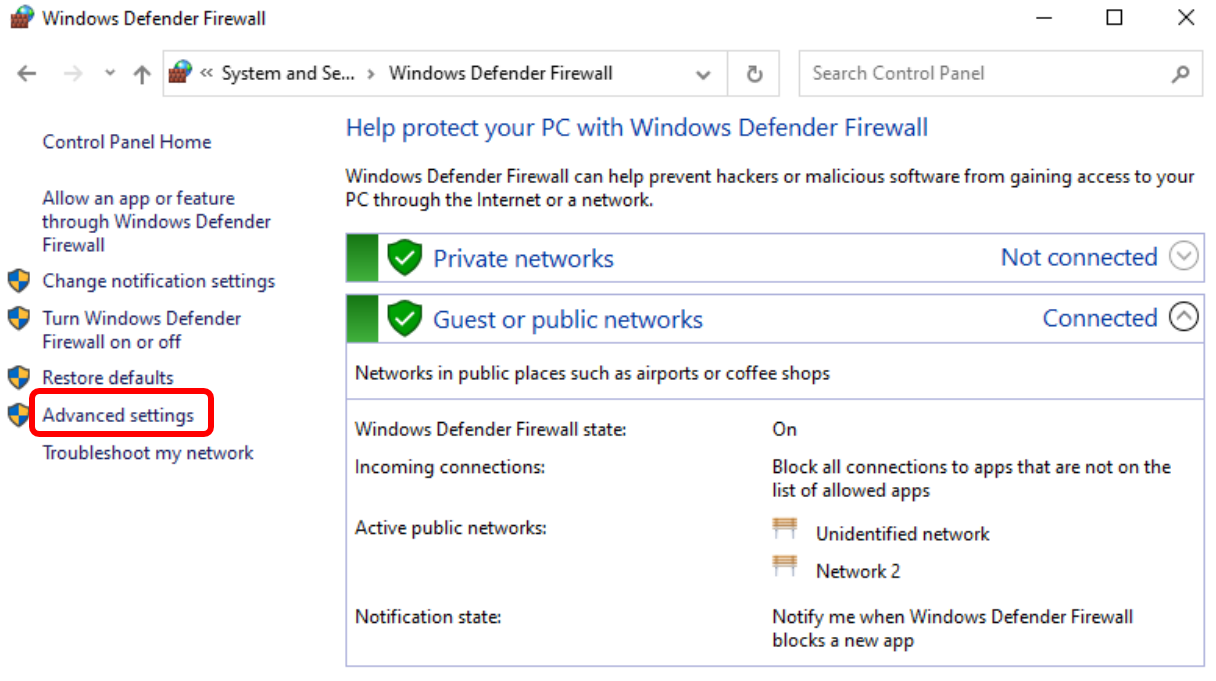This screenshot has height=681, width=1216.
Task: Open address bar history dropdown
Action: point(704,74)
